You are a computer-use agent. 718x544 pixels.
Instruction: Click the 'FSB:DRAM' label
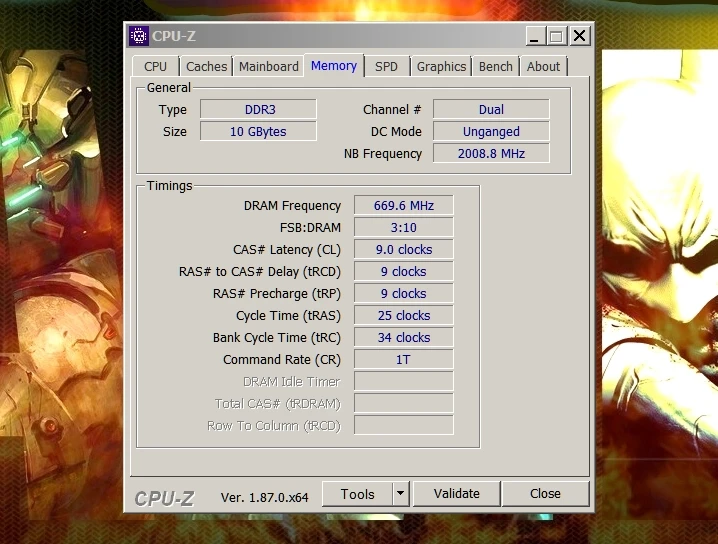coord(310,228)
